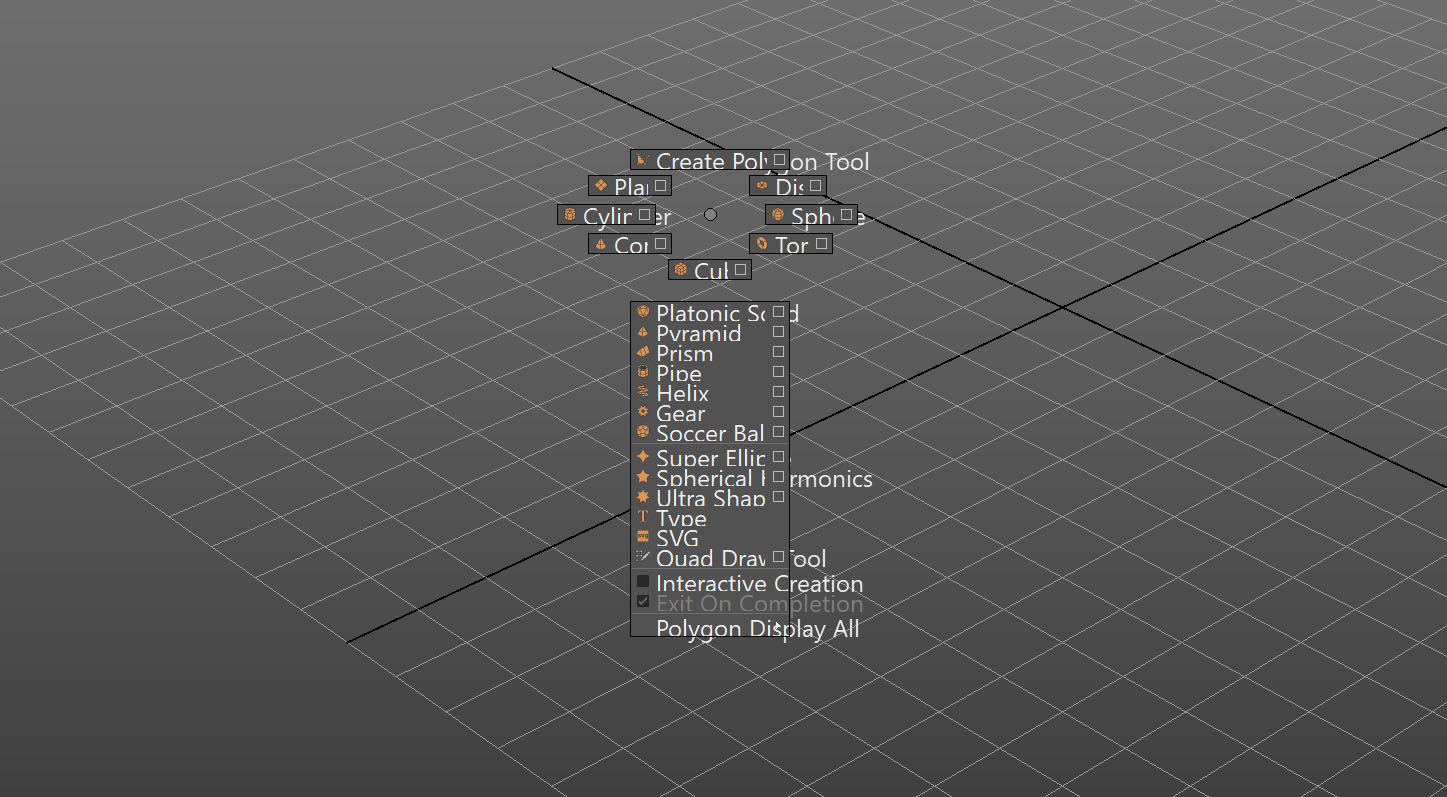
Task: Select the Soccer Ball primitive icon
Action: click(x=643, y=432)
